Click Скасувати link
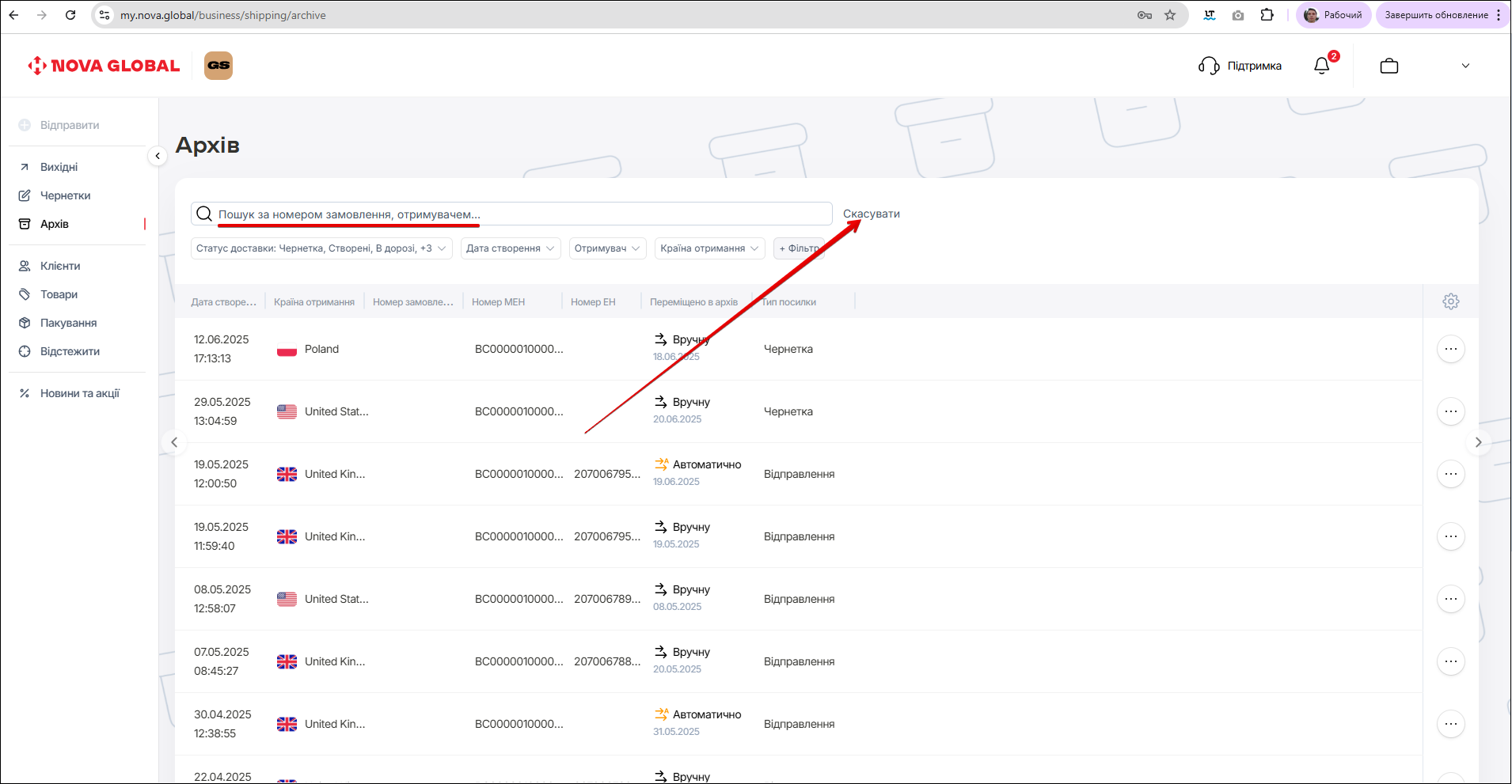The height and width of the screenshot is (784, 1512). click(872, 214)
